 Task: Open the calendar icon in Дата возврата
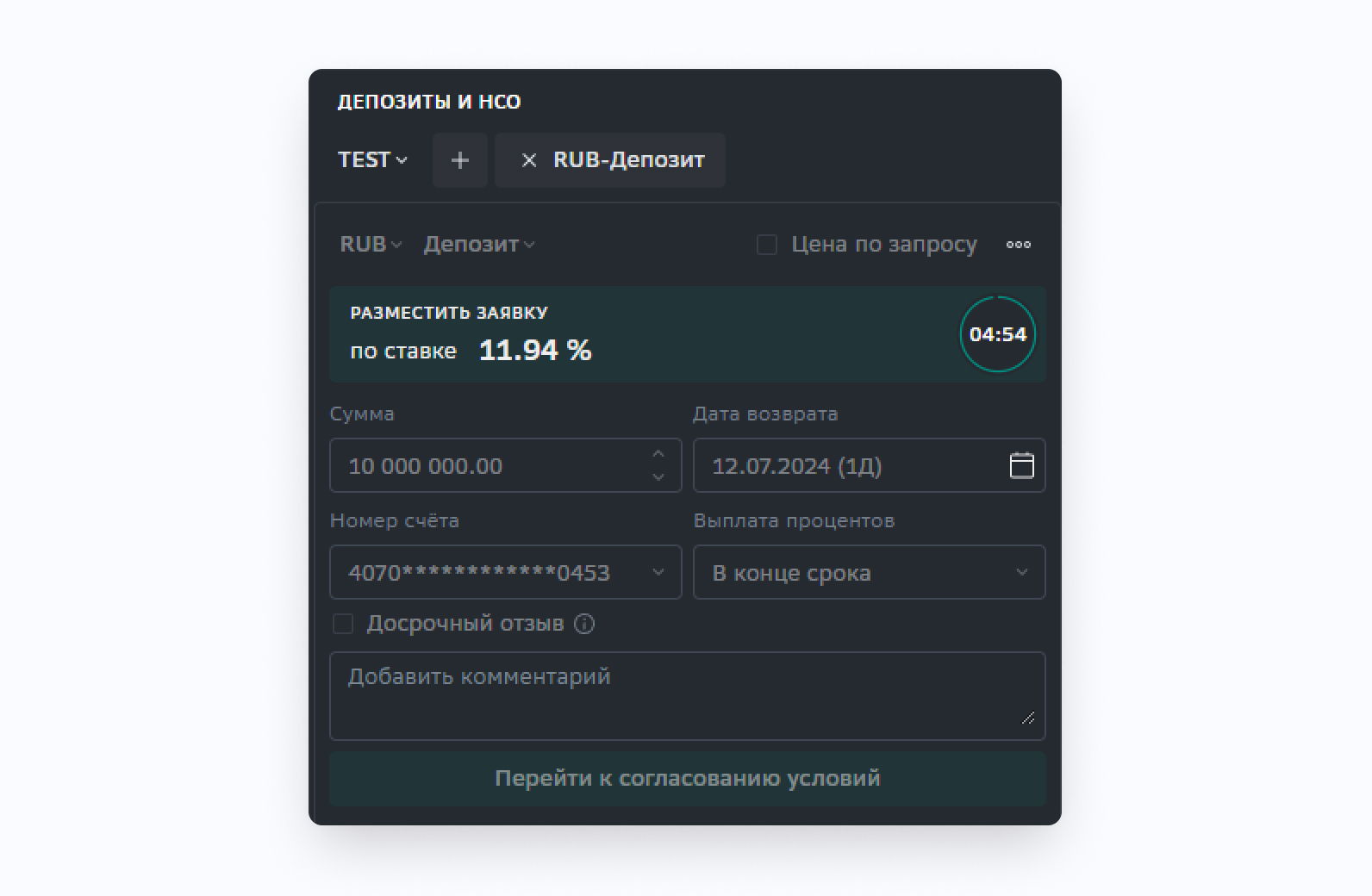click(x=1022, y=465)
